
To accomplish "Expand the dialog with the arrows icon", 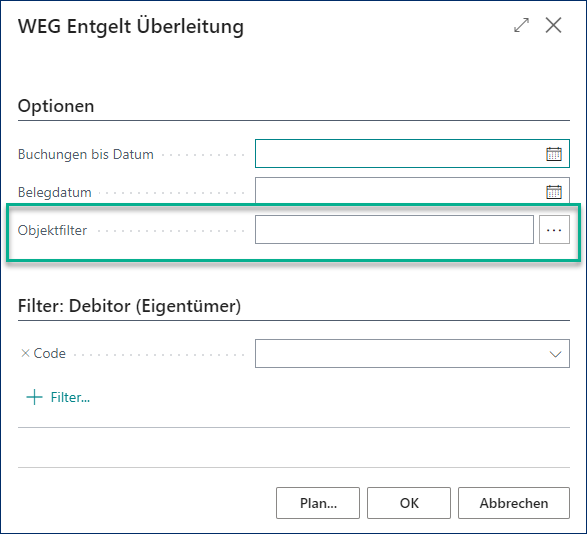I will [521, 25].
